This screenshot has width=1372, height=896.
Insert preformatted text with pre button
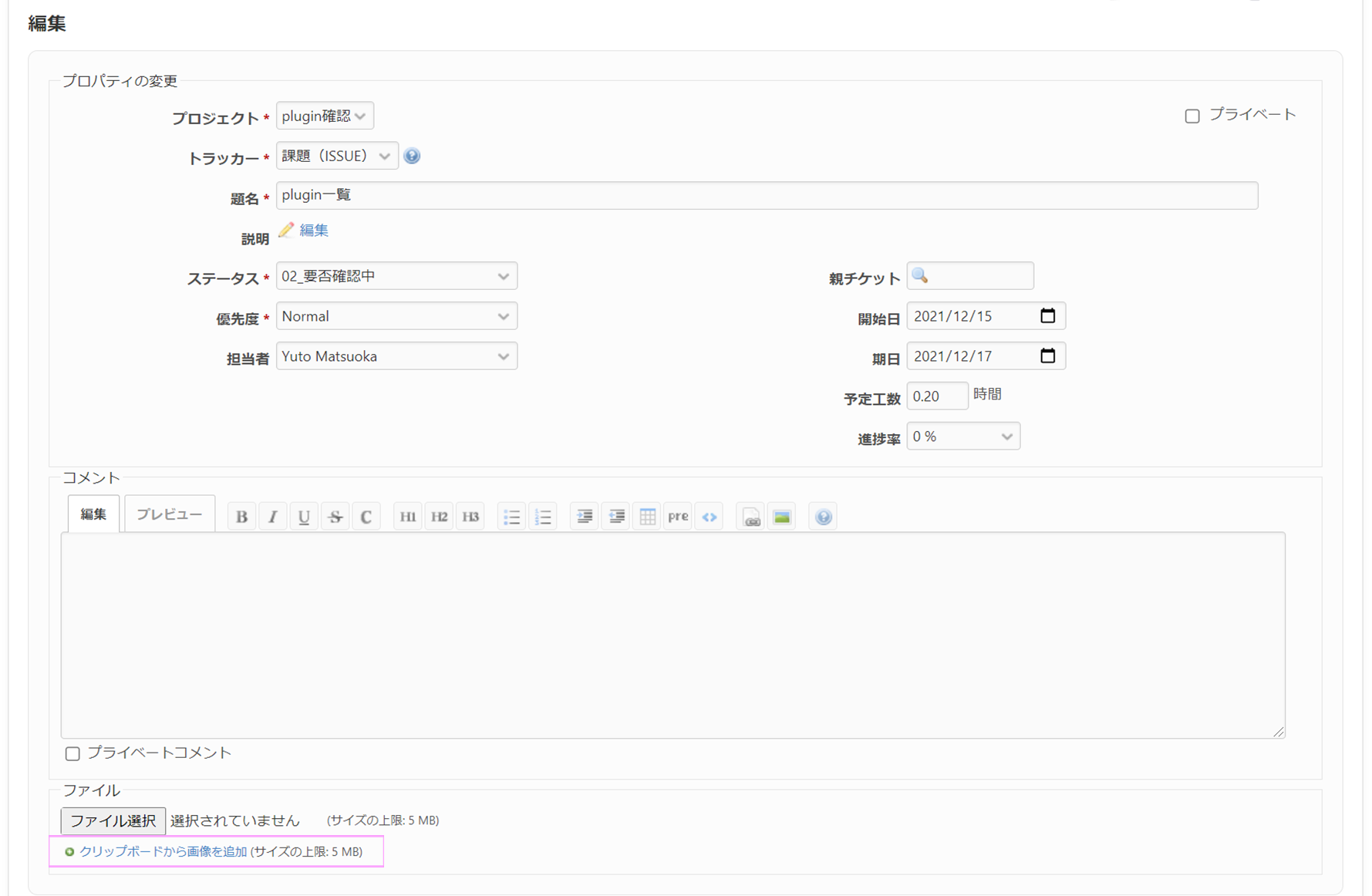(x=678, y=517)
